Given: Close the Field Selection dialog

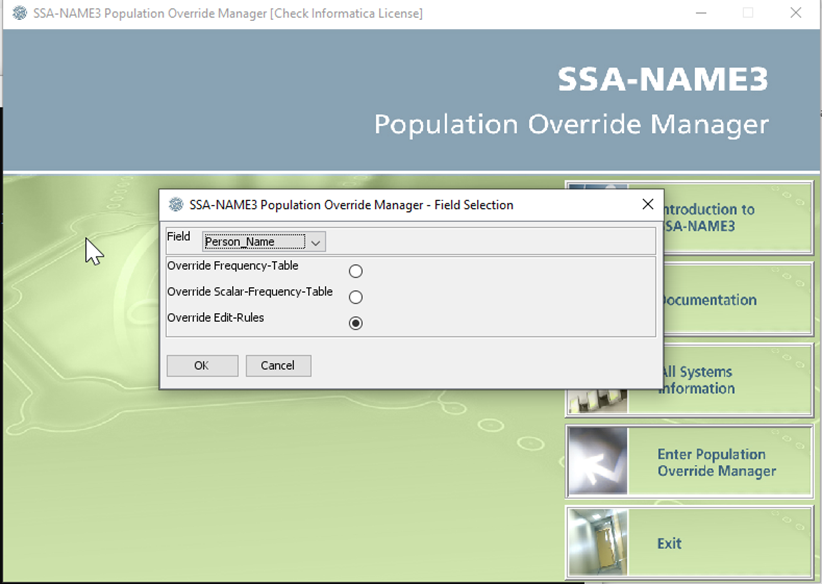Looking at the screenshot, I should coord(648,204).
